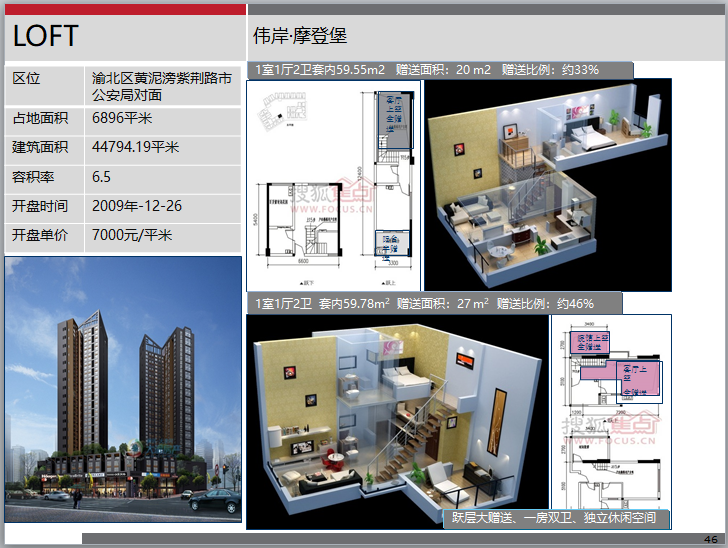Click the high-rise building rendering photo
The width and height of the screenshot is (728, 548).
point(123,388)
